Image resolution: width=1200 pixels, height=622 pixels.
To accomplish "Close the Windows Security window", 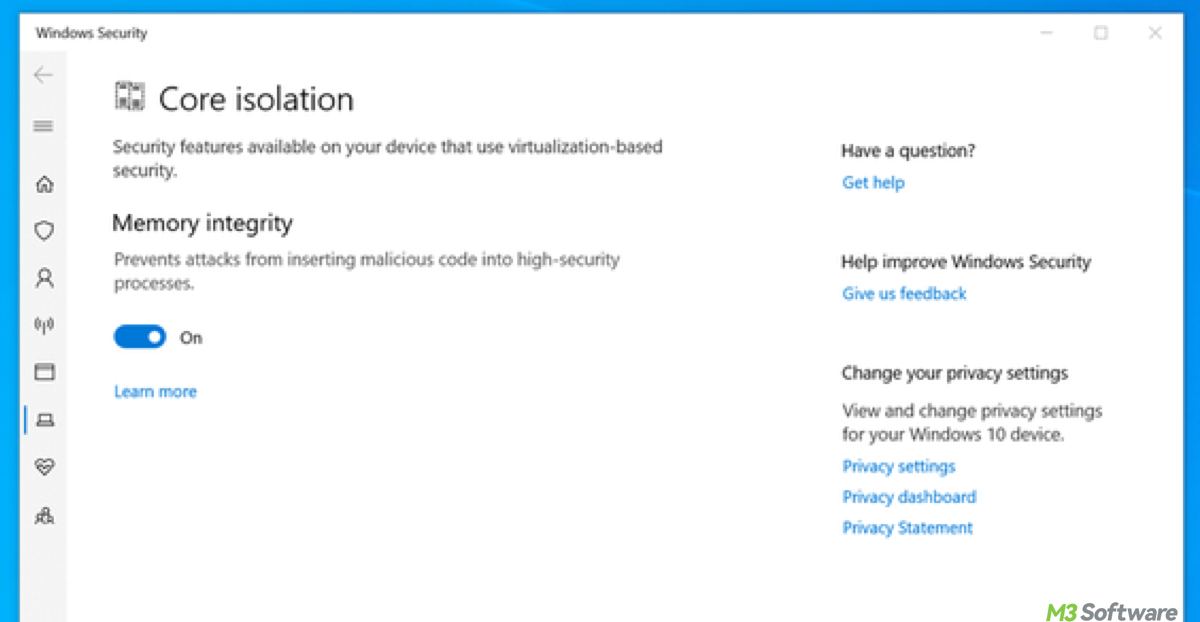I will [x=1155, y=33].
